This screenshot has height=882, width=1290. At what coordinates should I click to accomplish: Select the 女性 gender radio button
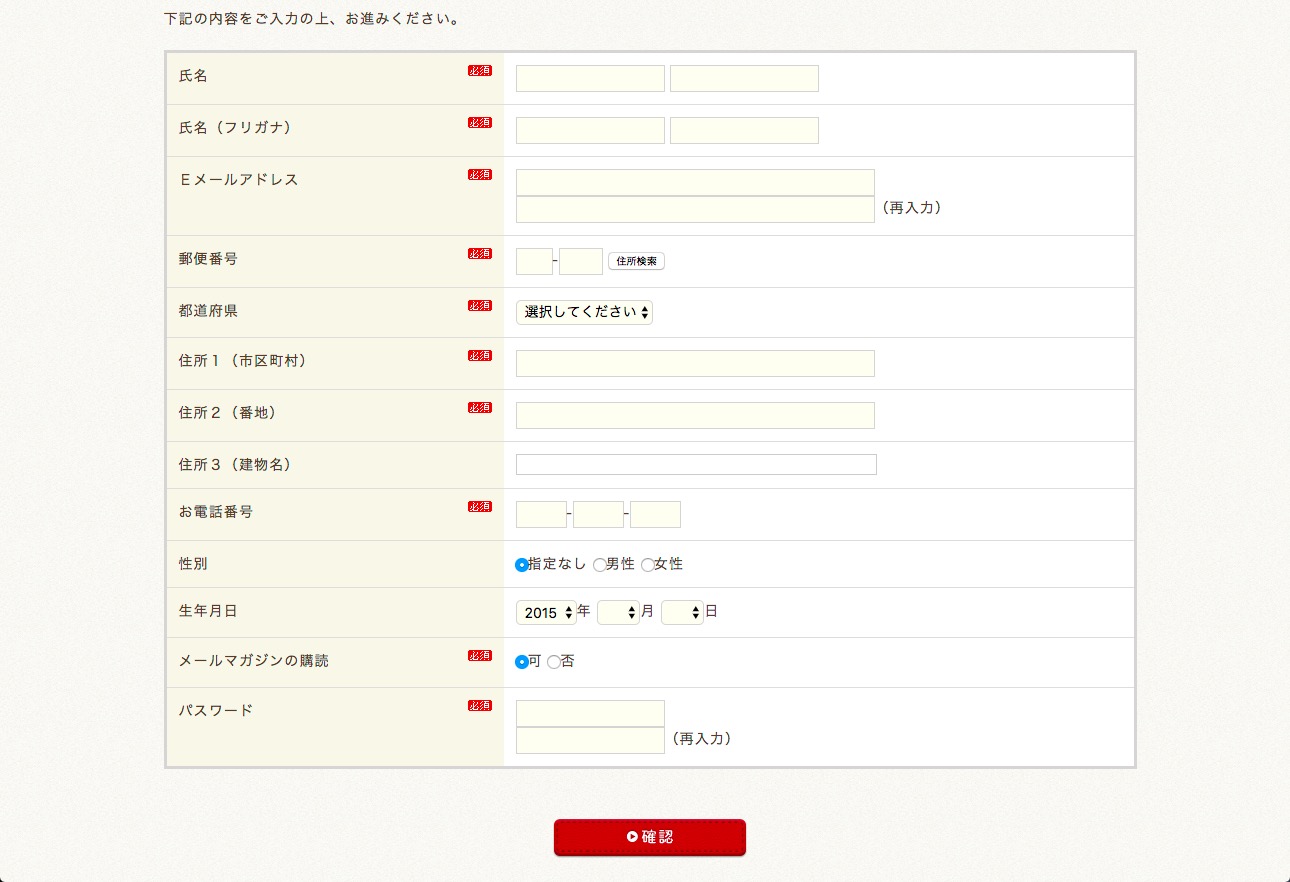[647, 565]
